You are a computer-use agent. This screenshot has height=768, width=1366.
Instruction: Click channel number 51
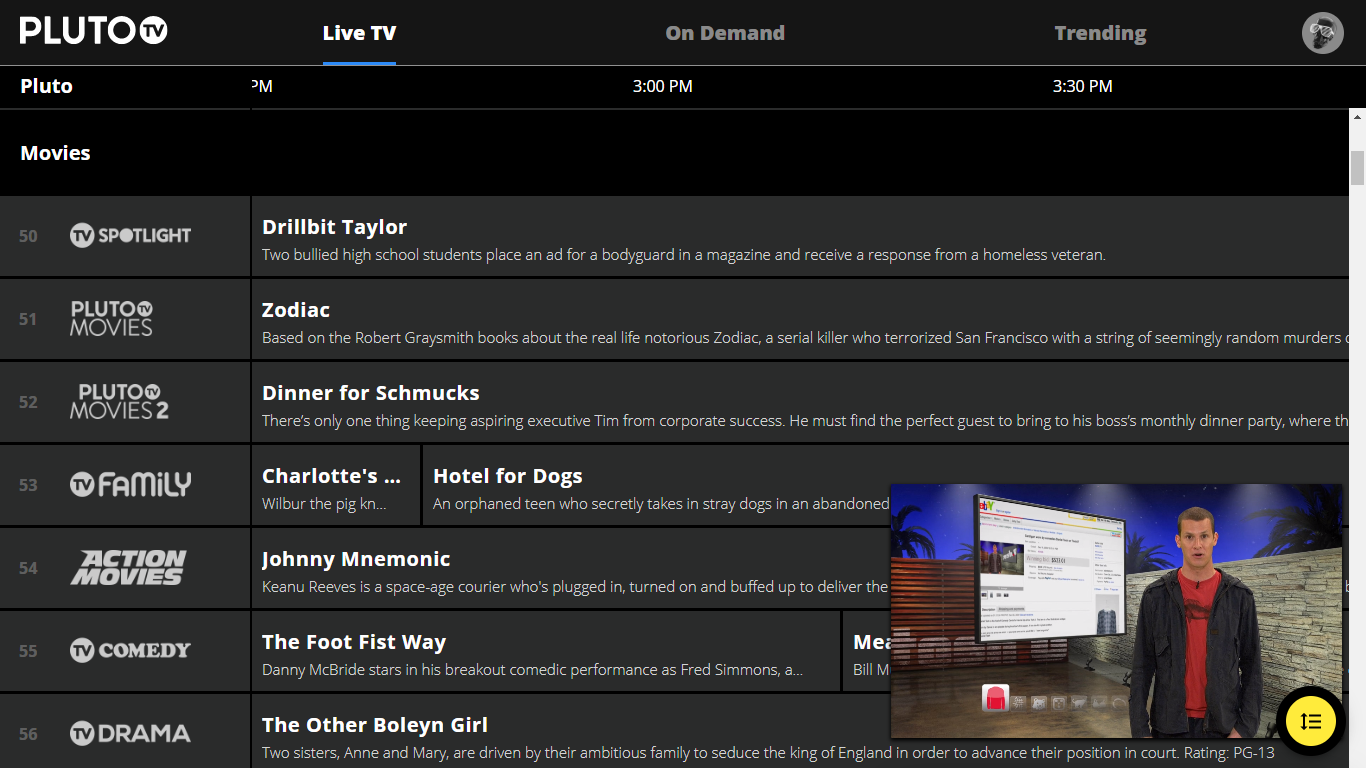28,319
